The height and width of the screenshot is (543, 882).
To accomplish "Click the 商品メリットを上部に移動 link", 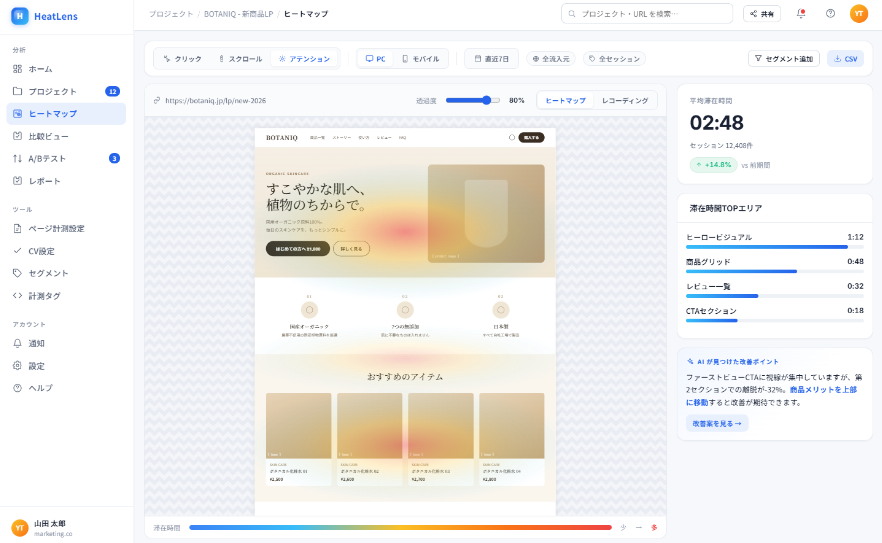I will coord(771,396).
